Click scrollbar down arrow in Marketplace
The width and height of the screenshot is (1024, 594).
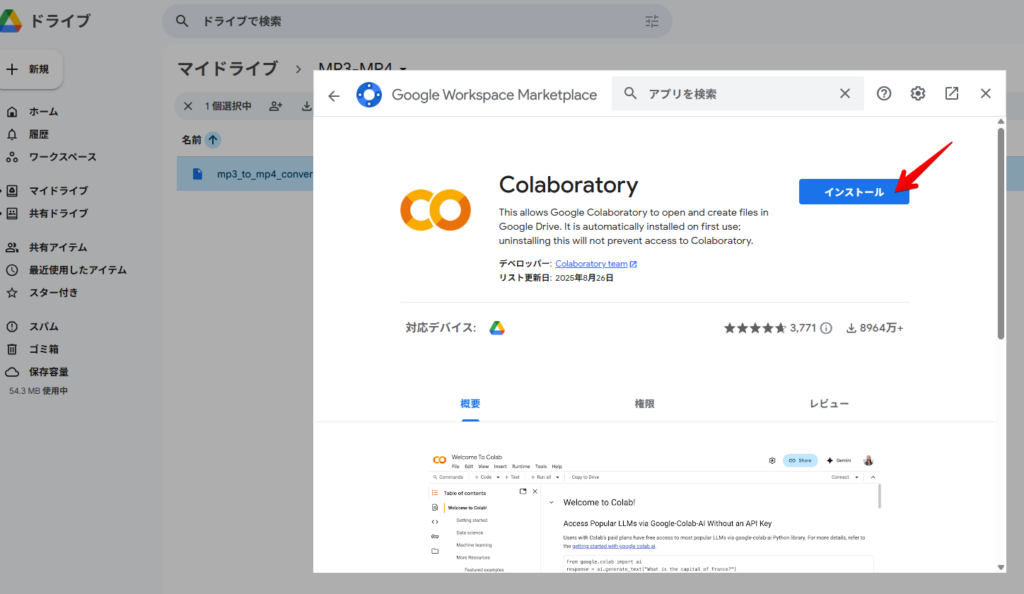click(1000, 567)
